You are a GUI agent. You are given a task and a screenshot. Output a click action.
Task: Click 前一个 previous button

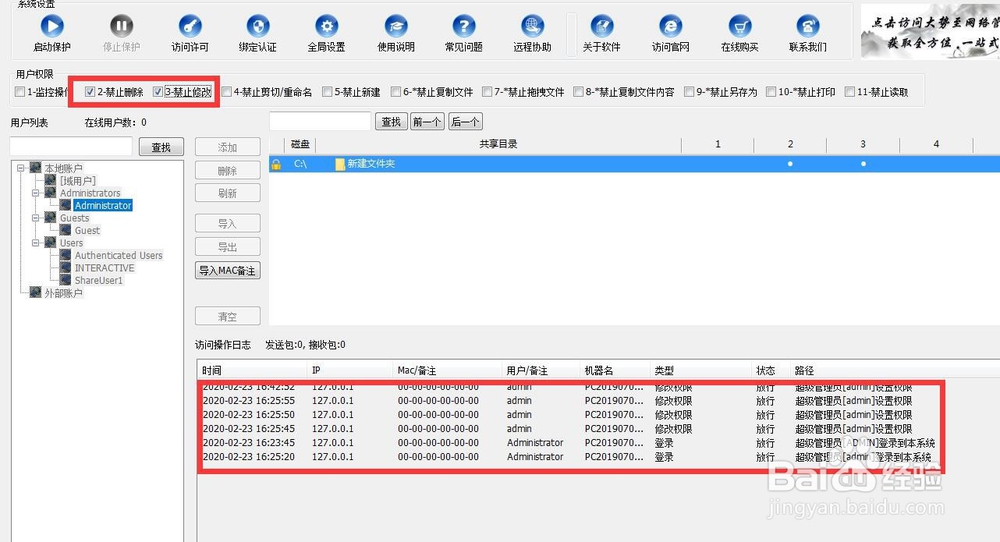tap(427, 121)
